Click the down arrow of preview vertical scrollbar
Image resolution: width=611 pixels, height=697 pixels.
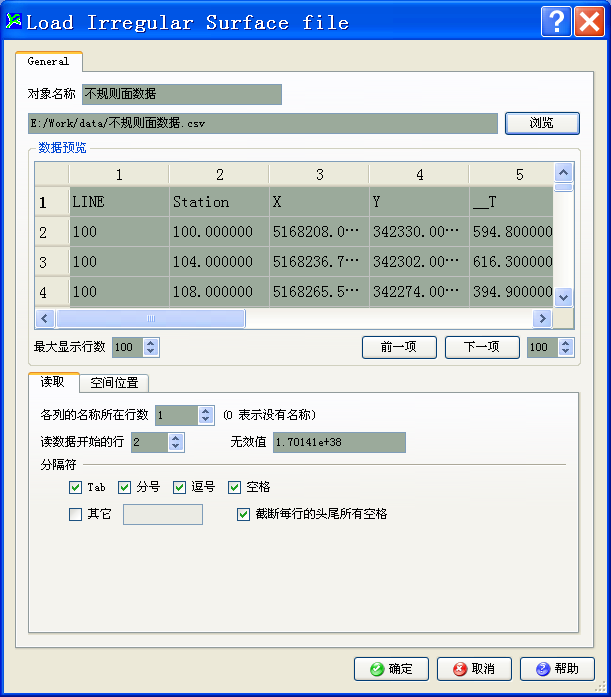563,297
